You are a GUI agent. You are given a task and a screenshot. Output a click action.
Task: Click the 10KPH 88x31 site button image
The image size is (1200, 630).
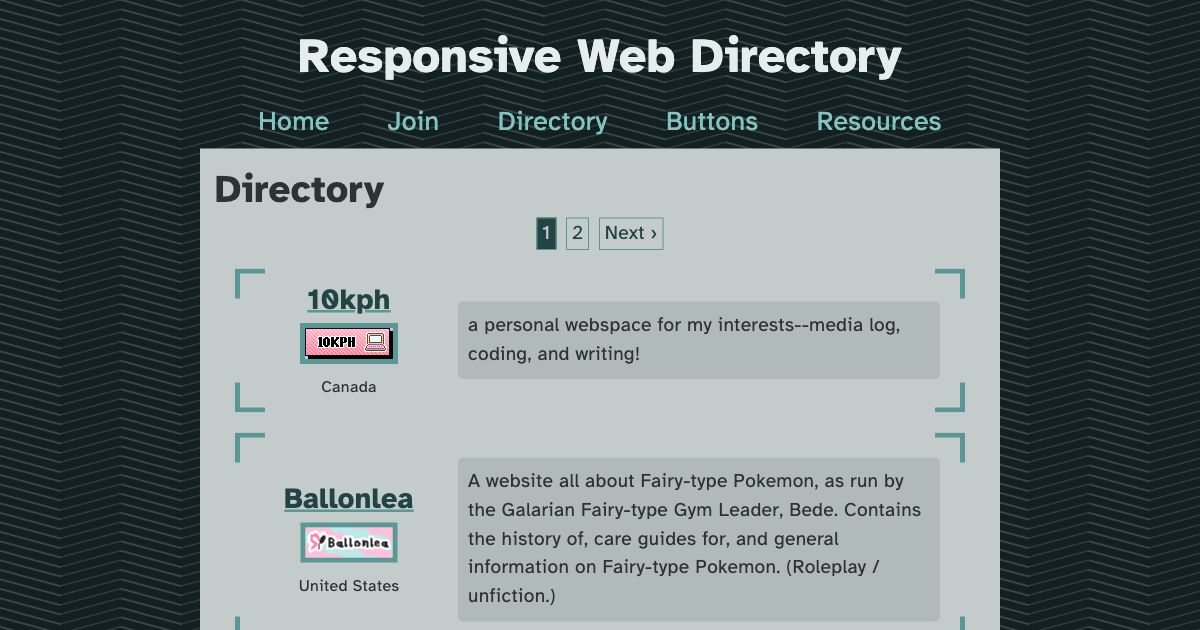348,342
